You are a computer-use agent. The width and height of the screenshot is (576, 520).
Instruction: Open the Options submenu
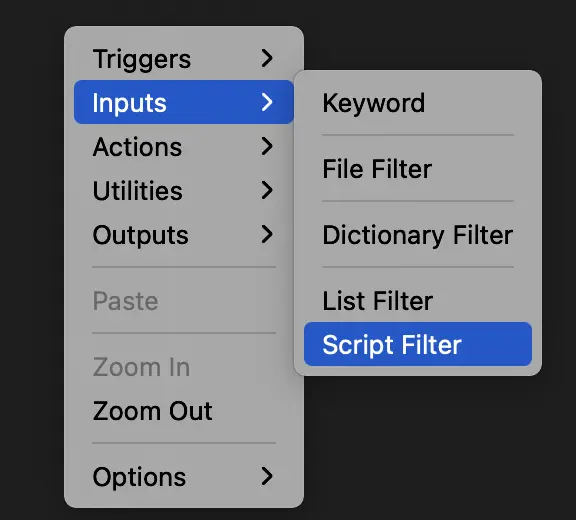tap(184, 477)
